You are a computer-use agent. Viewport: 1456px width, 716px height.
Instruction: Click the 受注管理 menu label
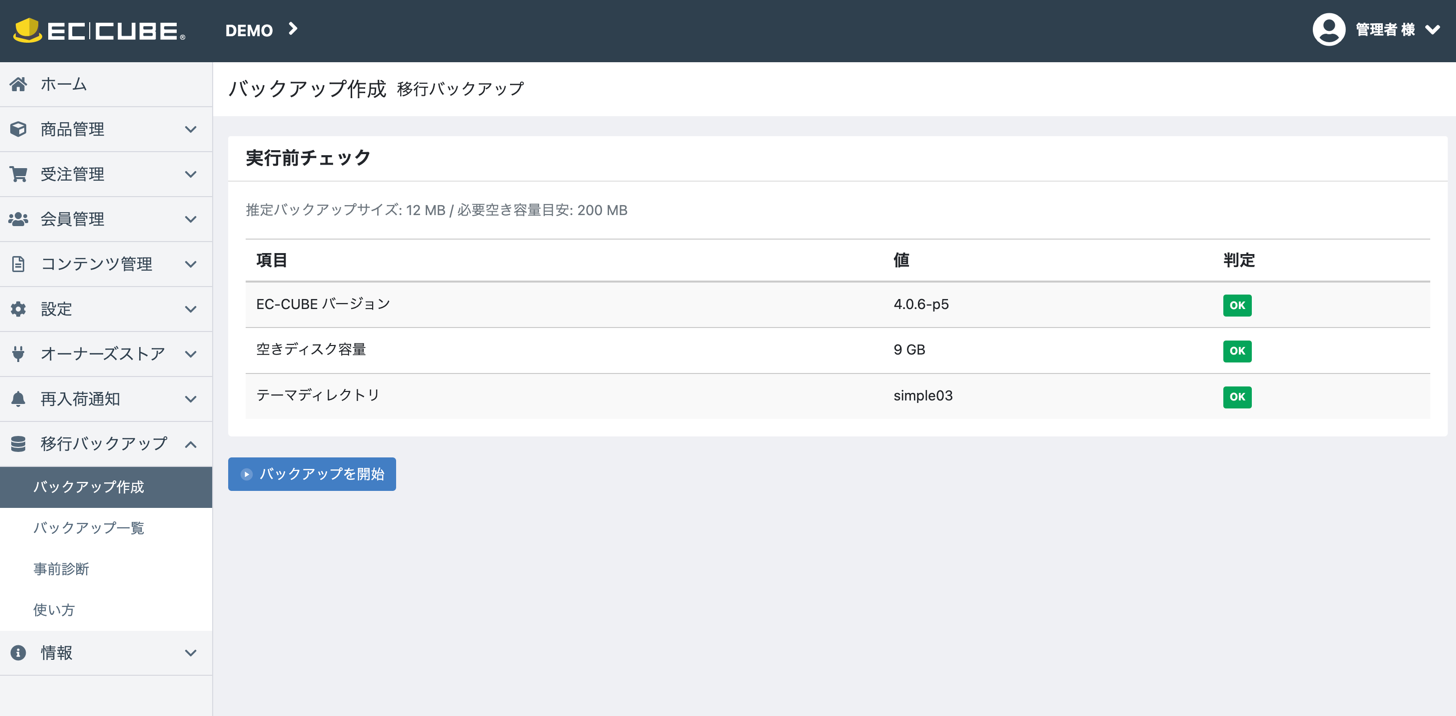72,175
